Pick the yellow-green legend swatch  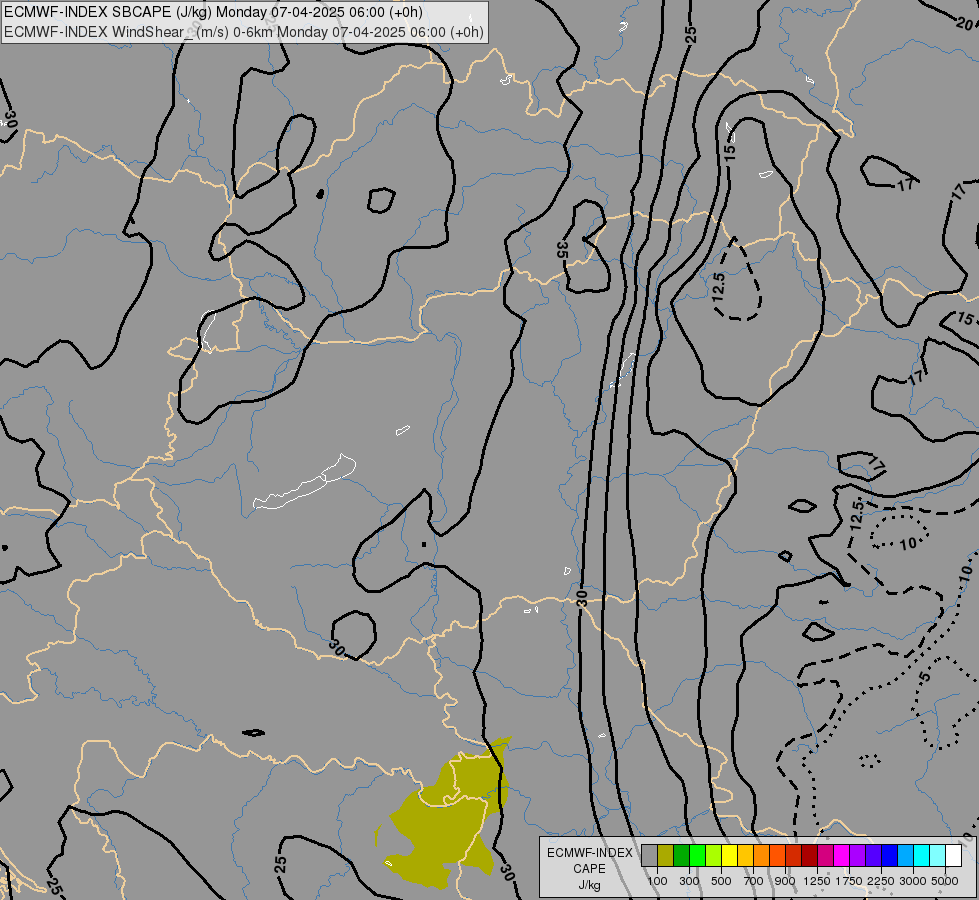click(x=713, y=855)
